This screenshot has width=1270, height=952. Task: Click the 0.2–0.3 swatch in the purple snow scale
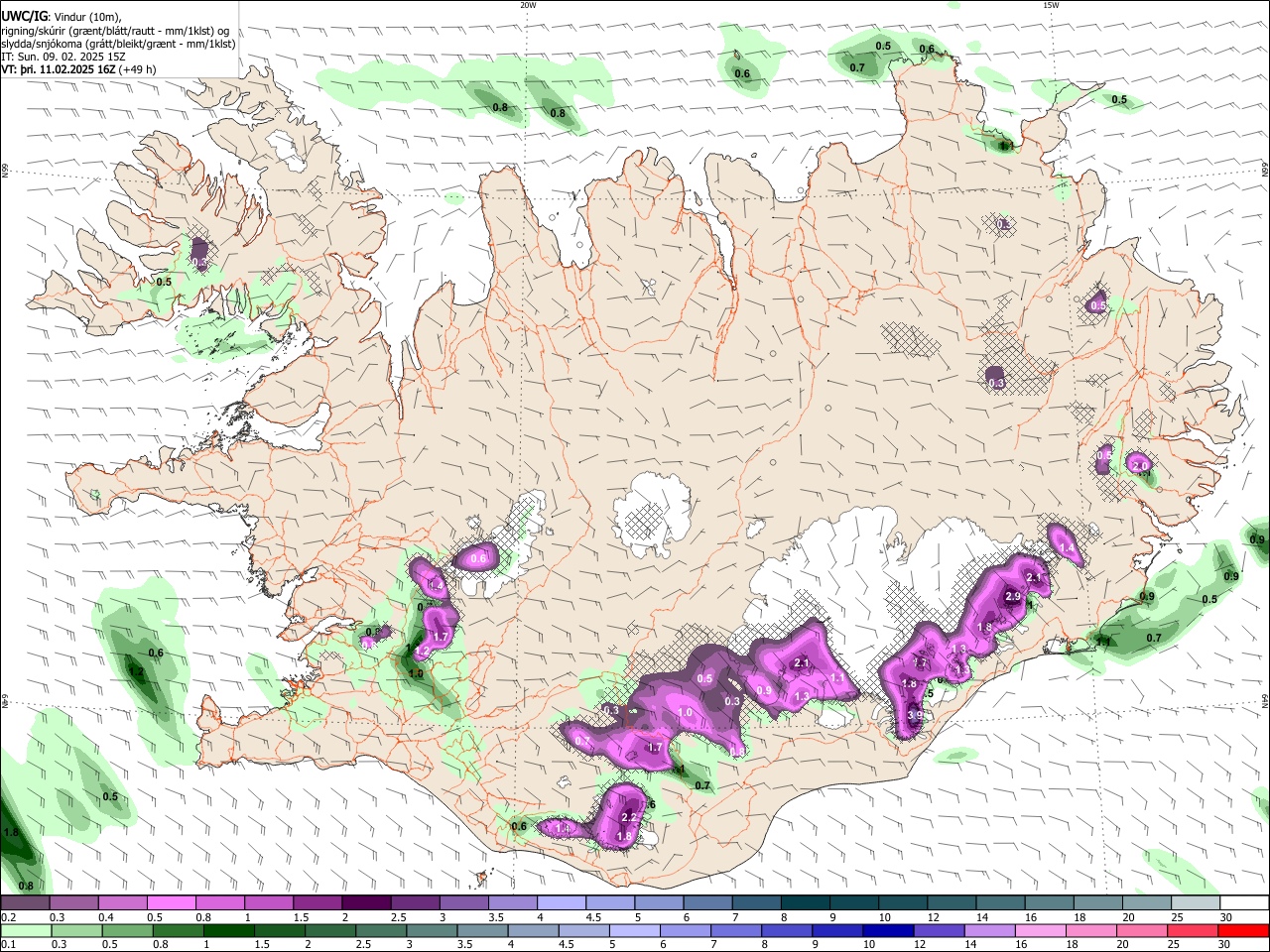25,902
